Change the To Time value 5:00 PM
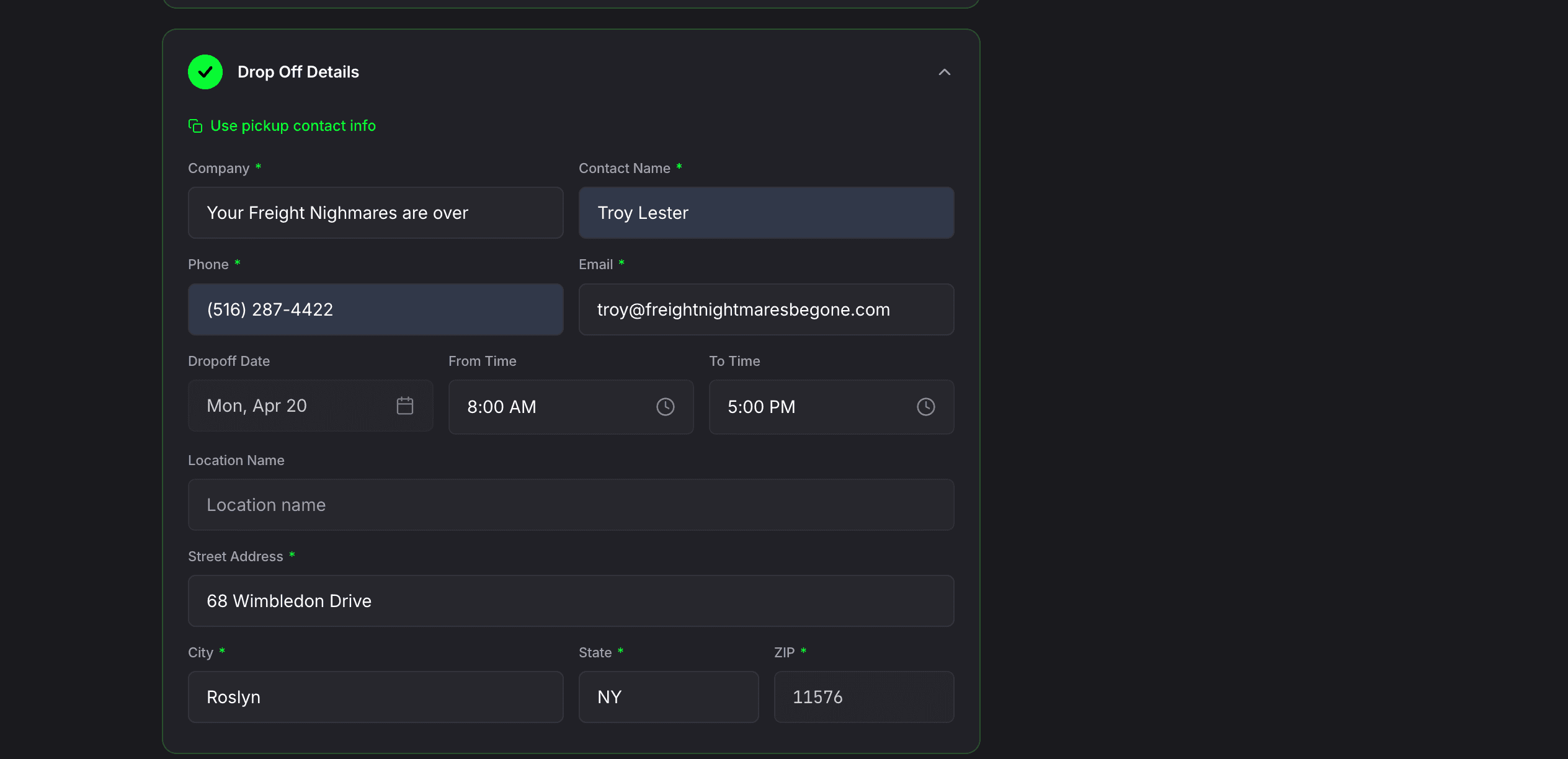This screenshot has height=759, width=1568. 831,407
